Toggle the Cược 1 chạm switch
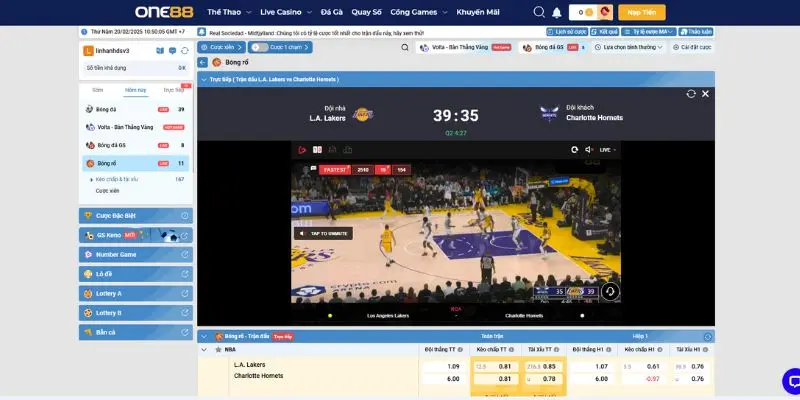The height and width of the screenshot is (400, 800). (x=260, y=47)
